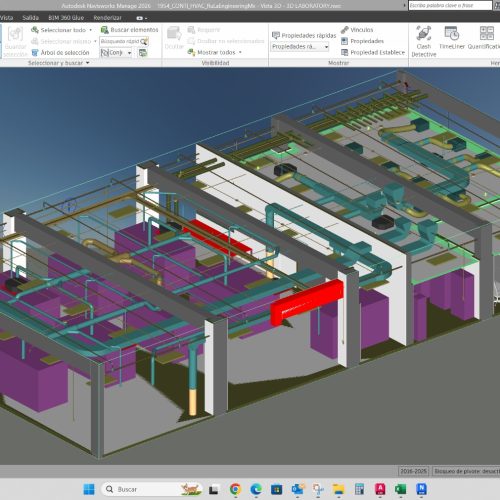Open the Clash Detective tool
The width and height of the screenshot is (500, 500).
coord(424,41)
